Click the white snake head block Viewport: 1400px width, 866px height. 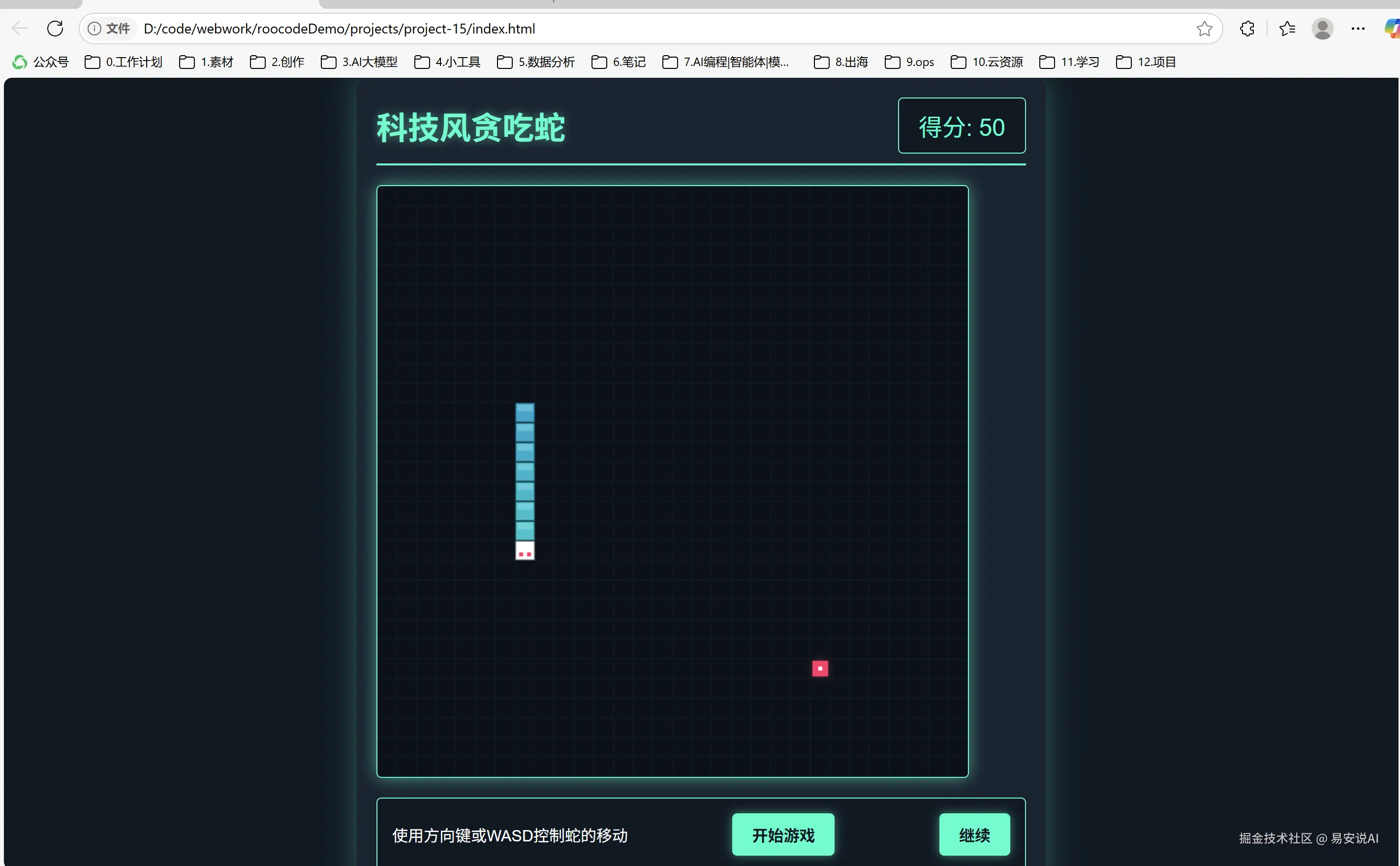pyautogui.click(x=525, y=550)
